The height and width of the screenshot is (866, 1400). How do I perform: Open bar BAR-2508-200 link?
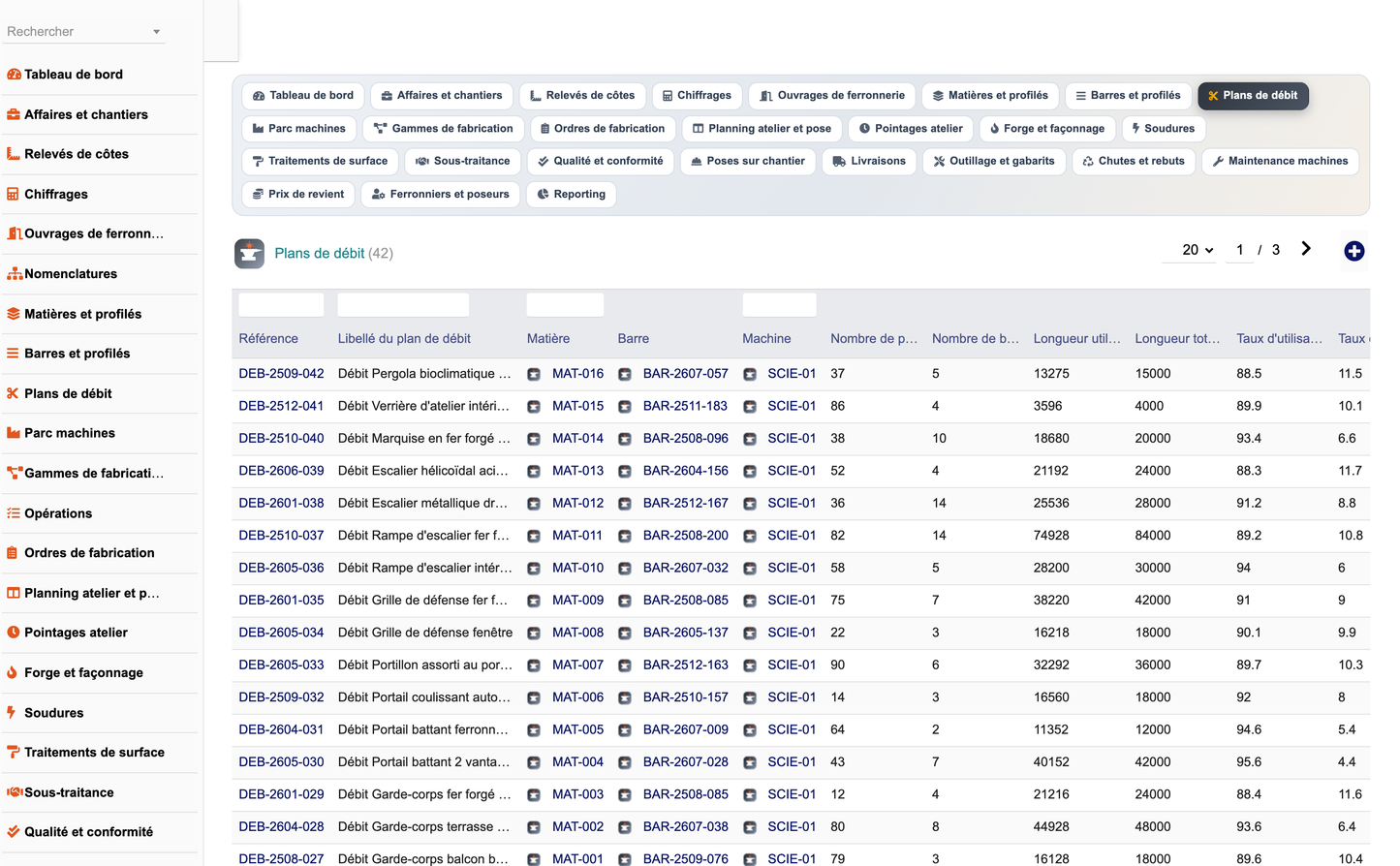coord(685,536)
